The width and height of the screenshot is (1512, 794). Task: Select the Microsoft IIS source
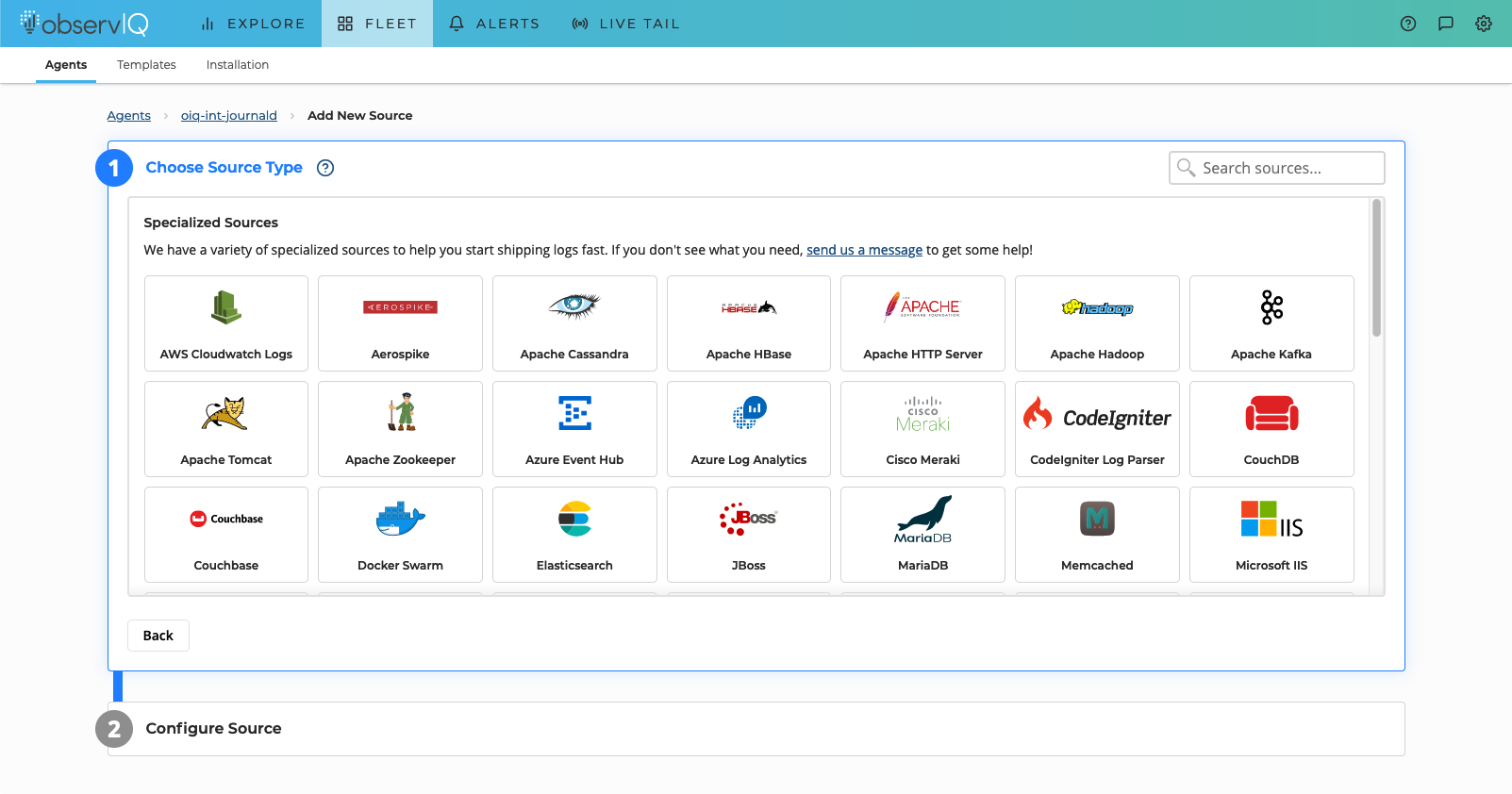[x=1271, y=535]
